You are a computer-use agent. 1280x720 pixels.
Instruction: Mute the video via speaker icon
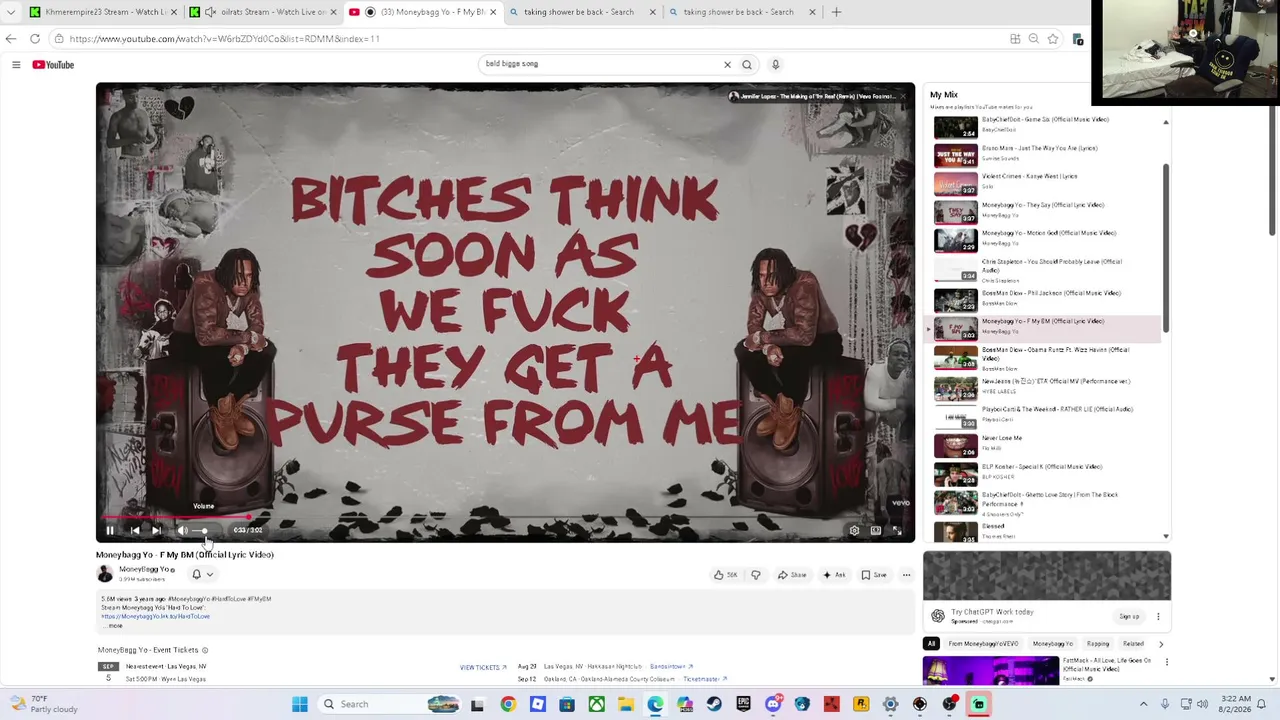182,530
